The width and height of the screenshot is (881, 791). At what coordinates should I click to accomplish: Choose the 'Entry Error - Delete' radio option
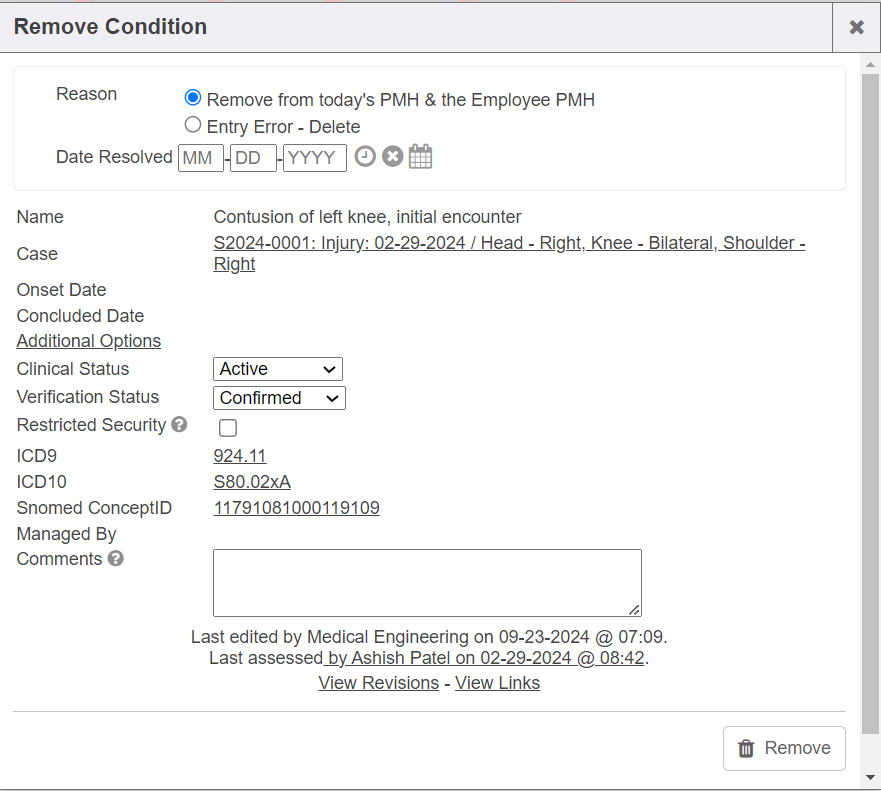coord(193,126)
